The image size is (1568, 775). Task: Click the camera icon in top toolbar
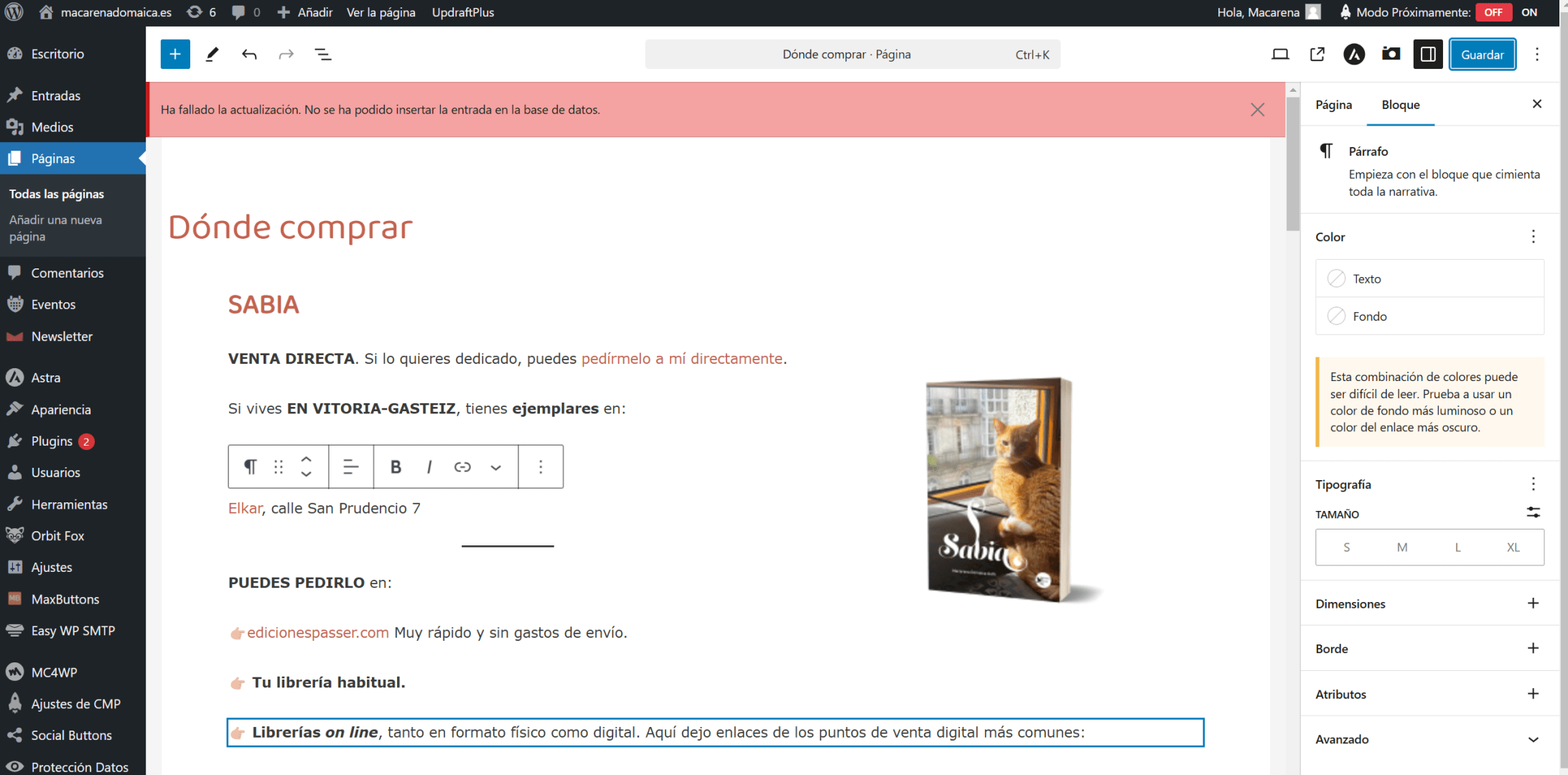point(1391,55)
